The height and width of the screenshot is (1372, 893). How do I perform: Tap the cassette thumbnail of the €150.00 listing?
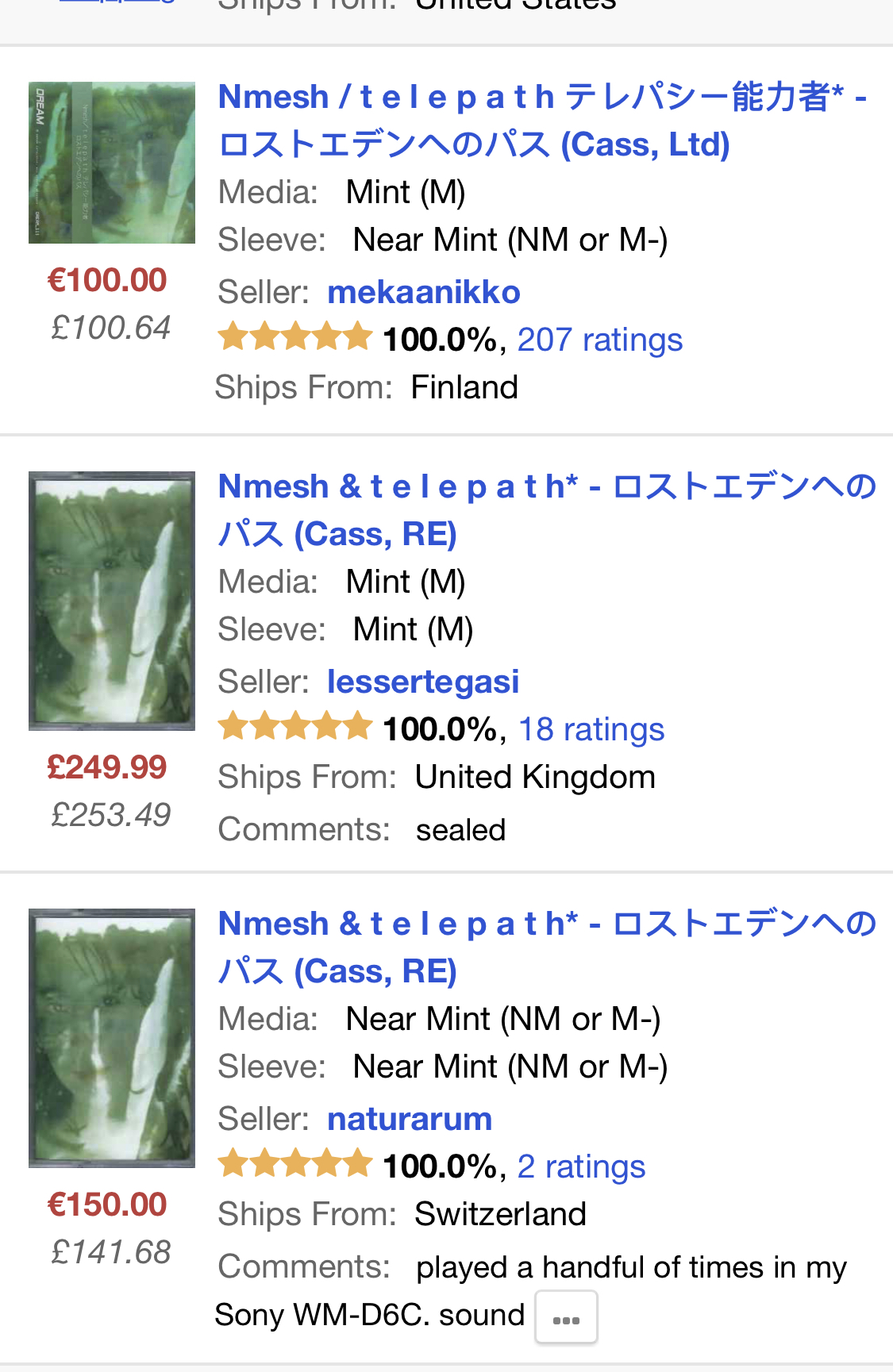coord(112,1038)
